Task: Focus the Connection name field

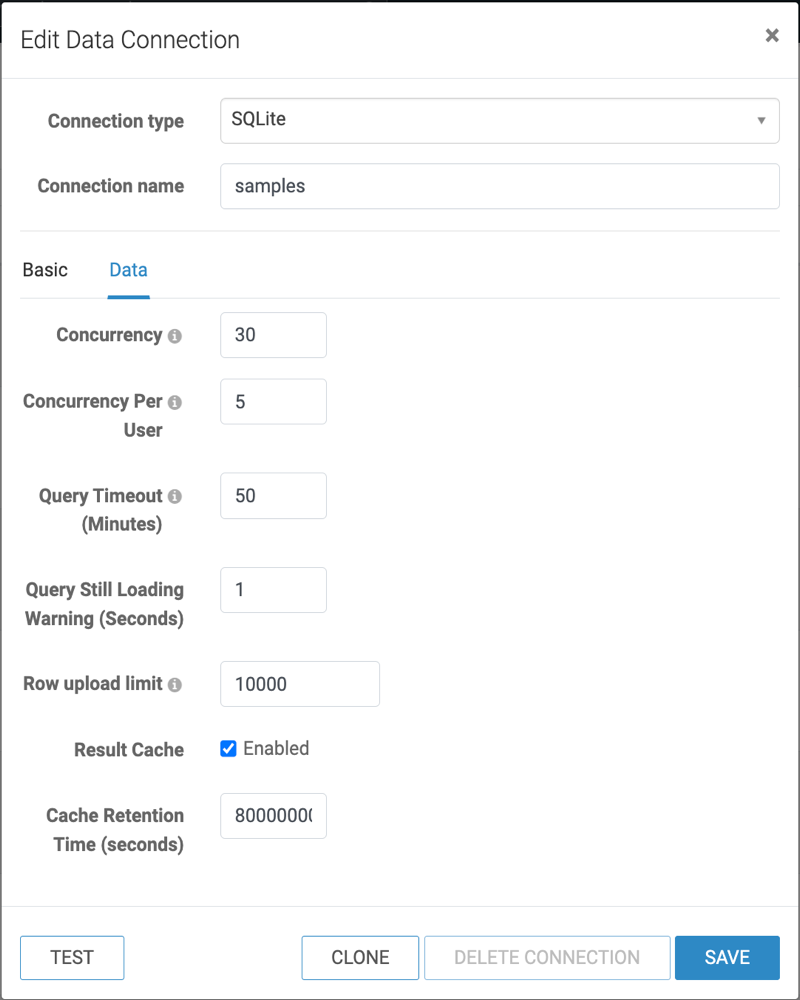Action: pos(500,186)
